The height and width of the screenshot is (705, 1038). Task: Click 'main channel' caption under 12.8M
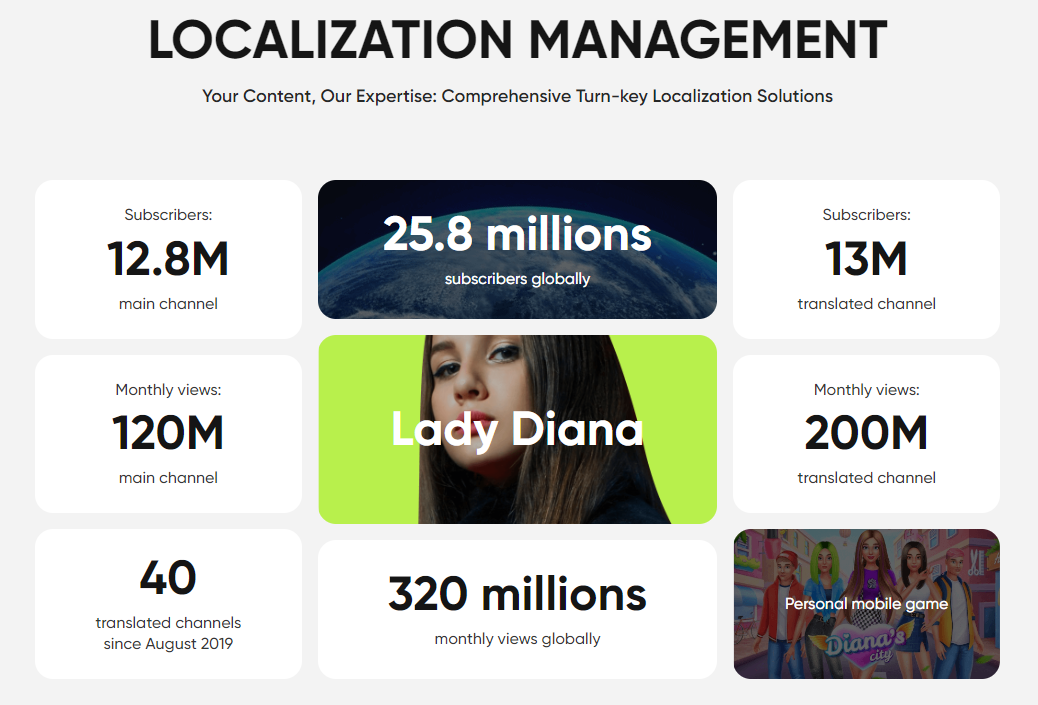[168, 304]
